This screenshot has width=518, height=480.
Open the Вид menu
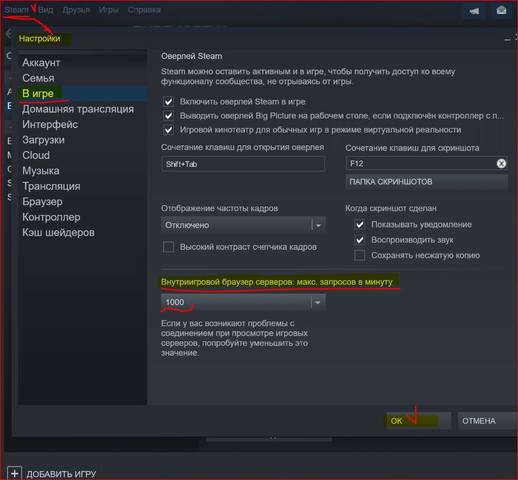point(46,10)
